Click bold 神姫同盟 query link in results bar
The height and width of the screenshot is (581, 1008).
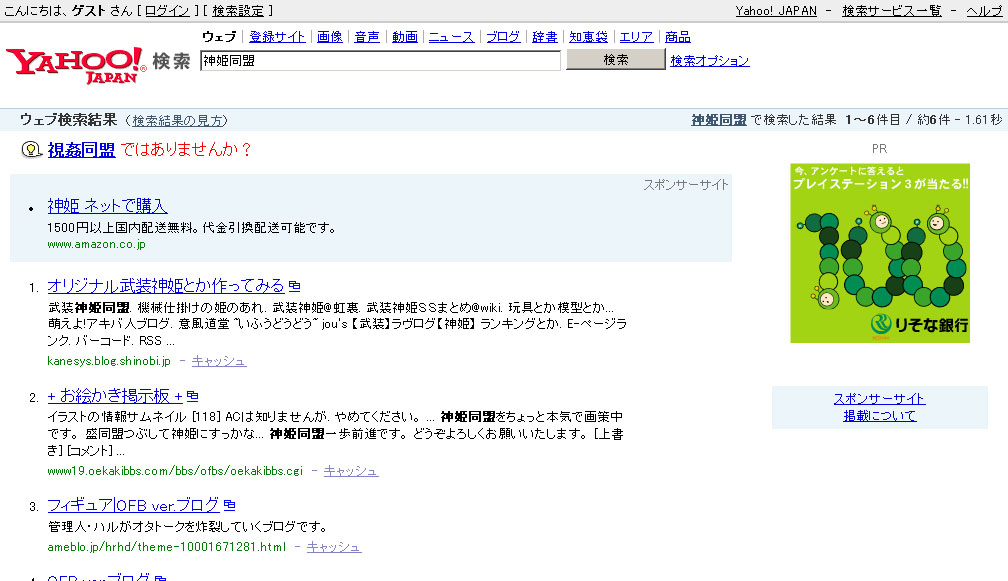[x=719, y=120]
